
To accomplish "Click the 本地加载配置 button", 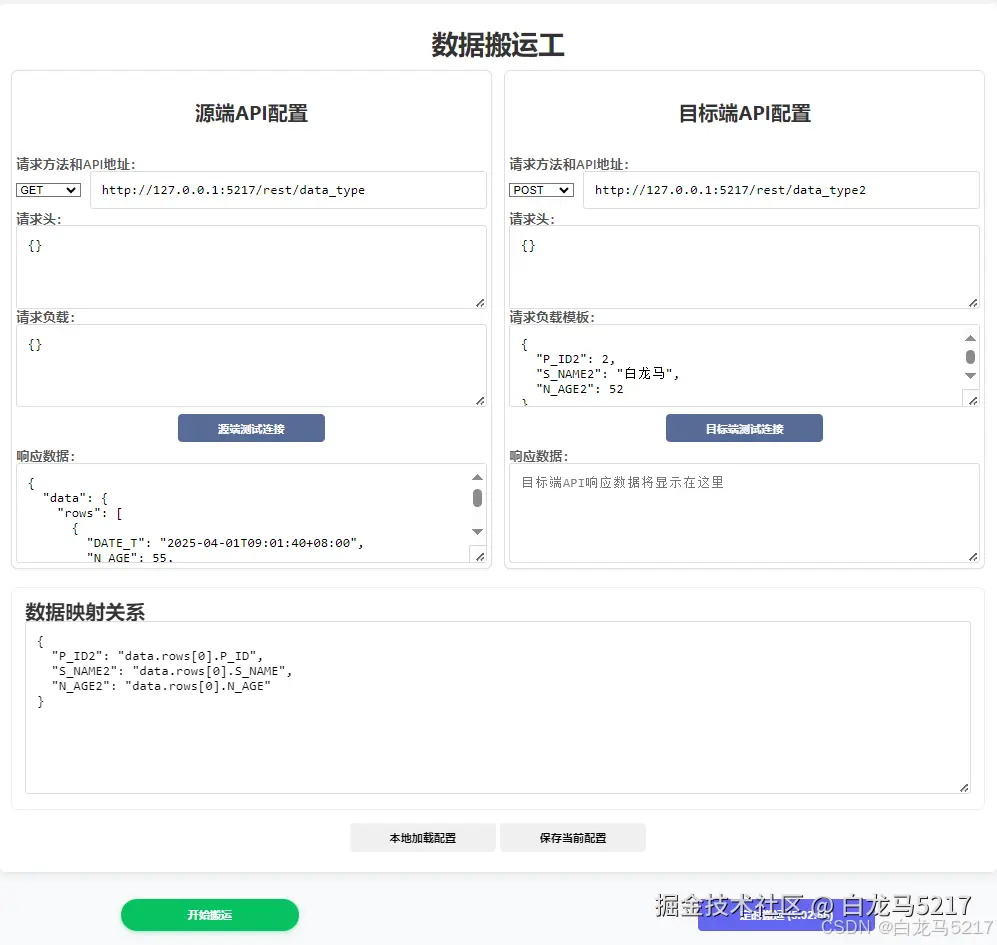I will pos(422,837).
